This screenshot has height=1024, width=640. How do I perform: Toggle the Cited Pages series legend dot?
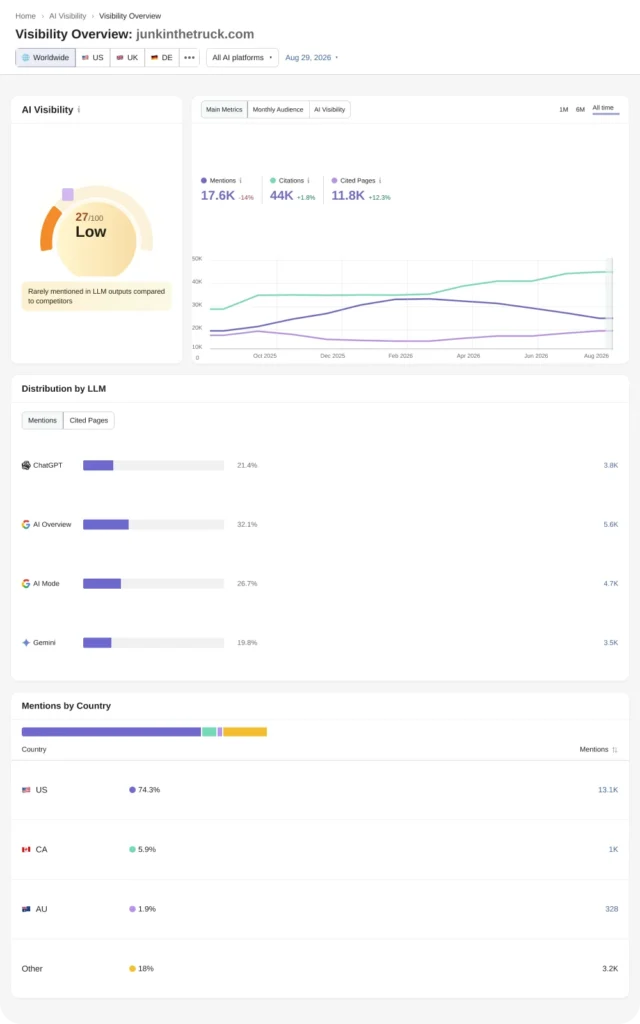334,180
